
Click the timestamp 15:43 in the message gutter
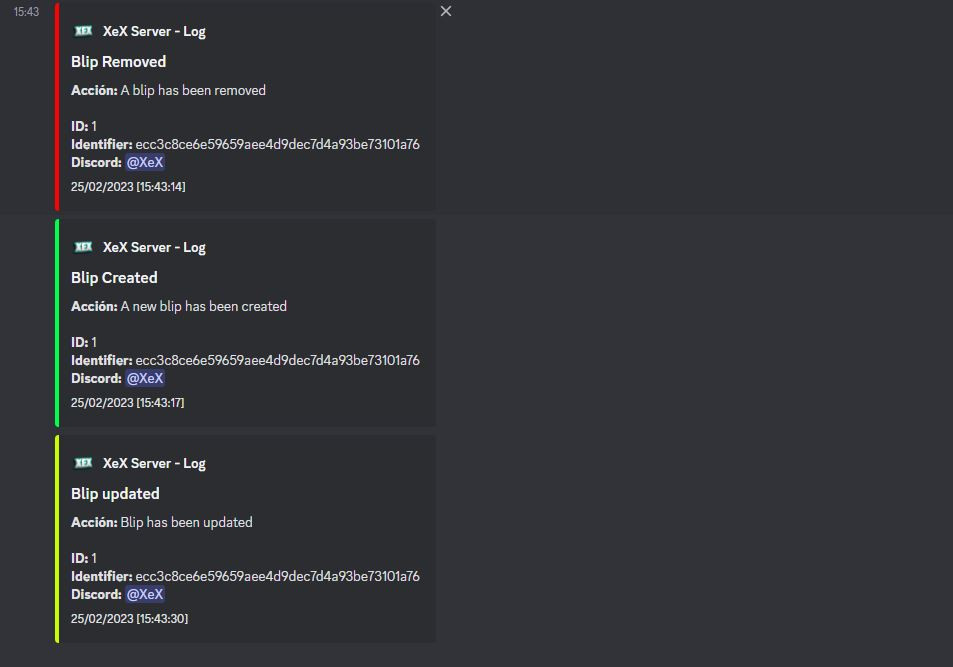tap(24, 12)
